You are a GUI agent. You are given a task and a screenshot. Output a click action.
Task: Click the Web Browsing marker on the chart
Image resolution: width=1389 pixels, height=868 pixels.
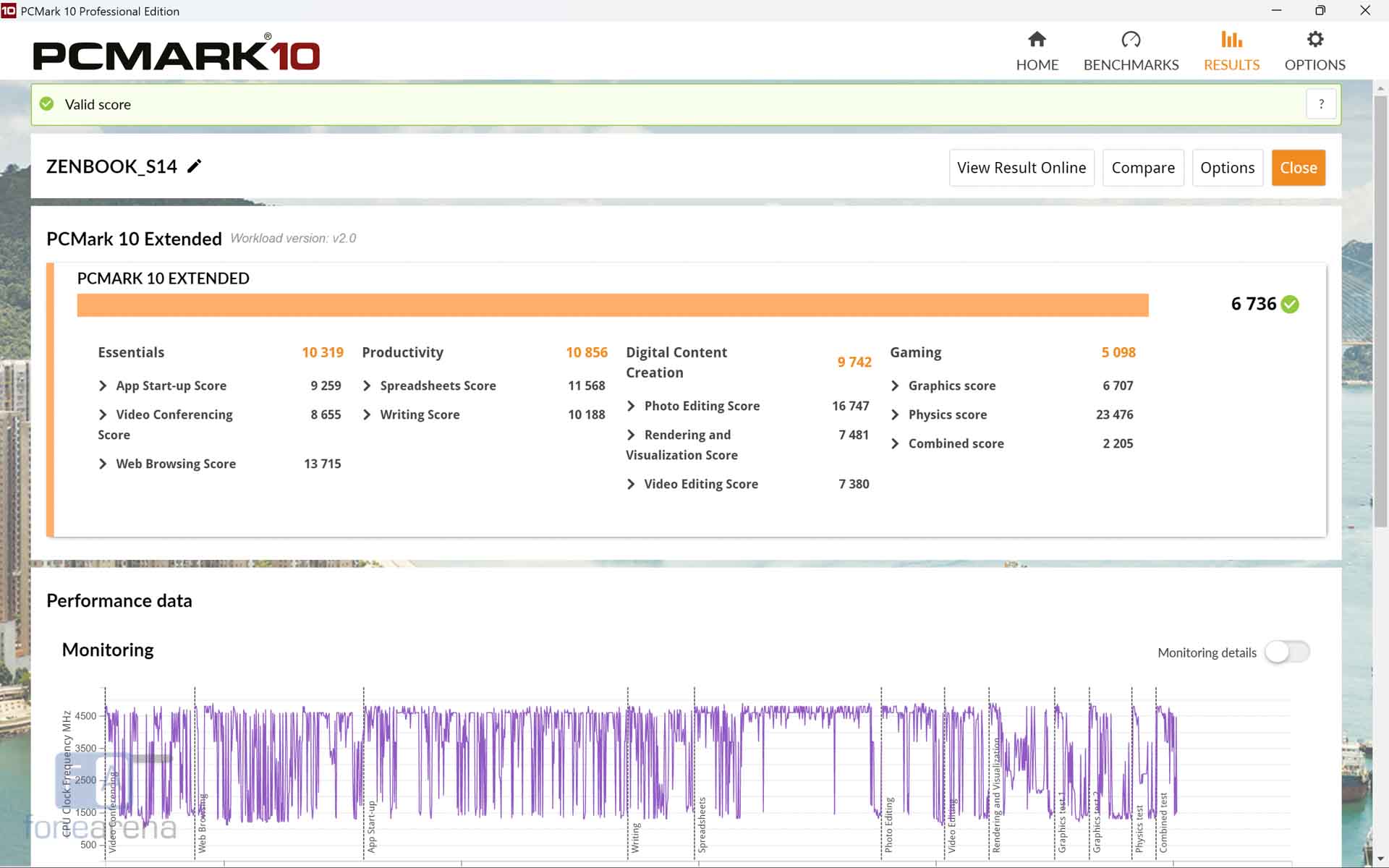(202, 823)
